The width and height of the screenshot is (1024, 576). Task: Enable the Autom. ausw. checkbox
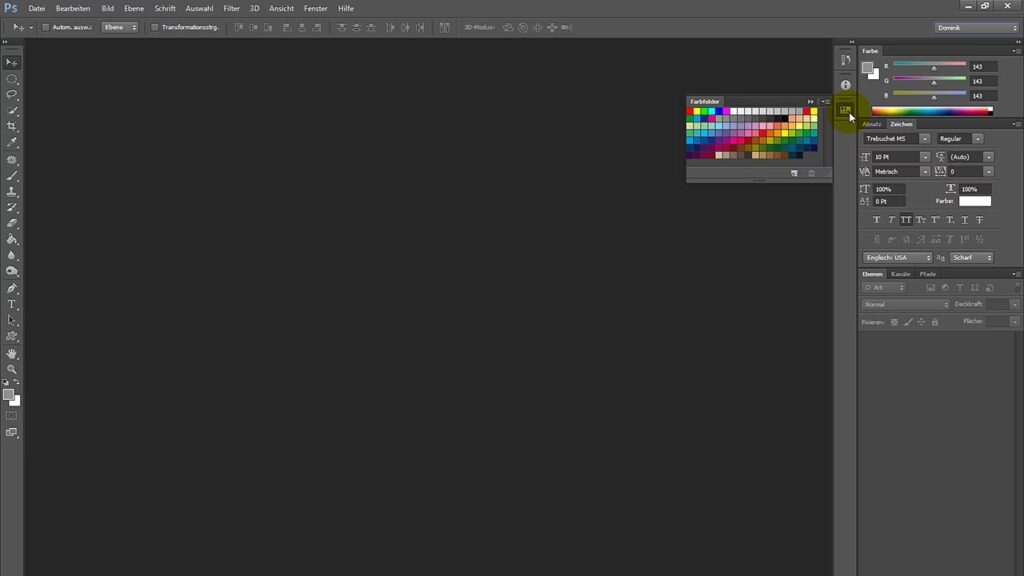[46, 27]
